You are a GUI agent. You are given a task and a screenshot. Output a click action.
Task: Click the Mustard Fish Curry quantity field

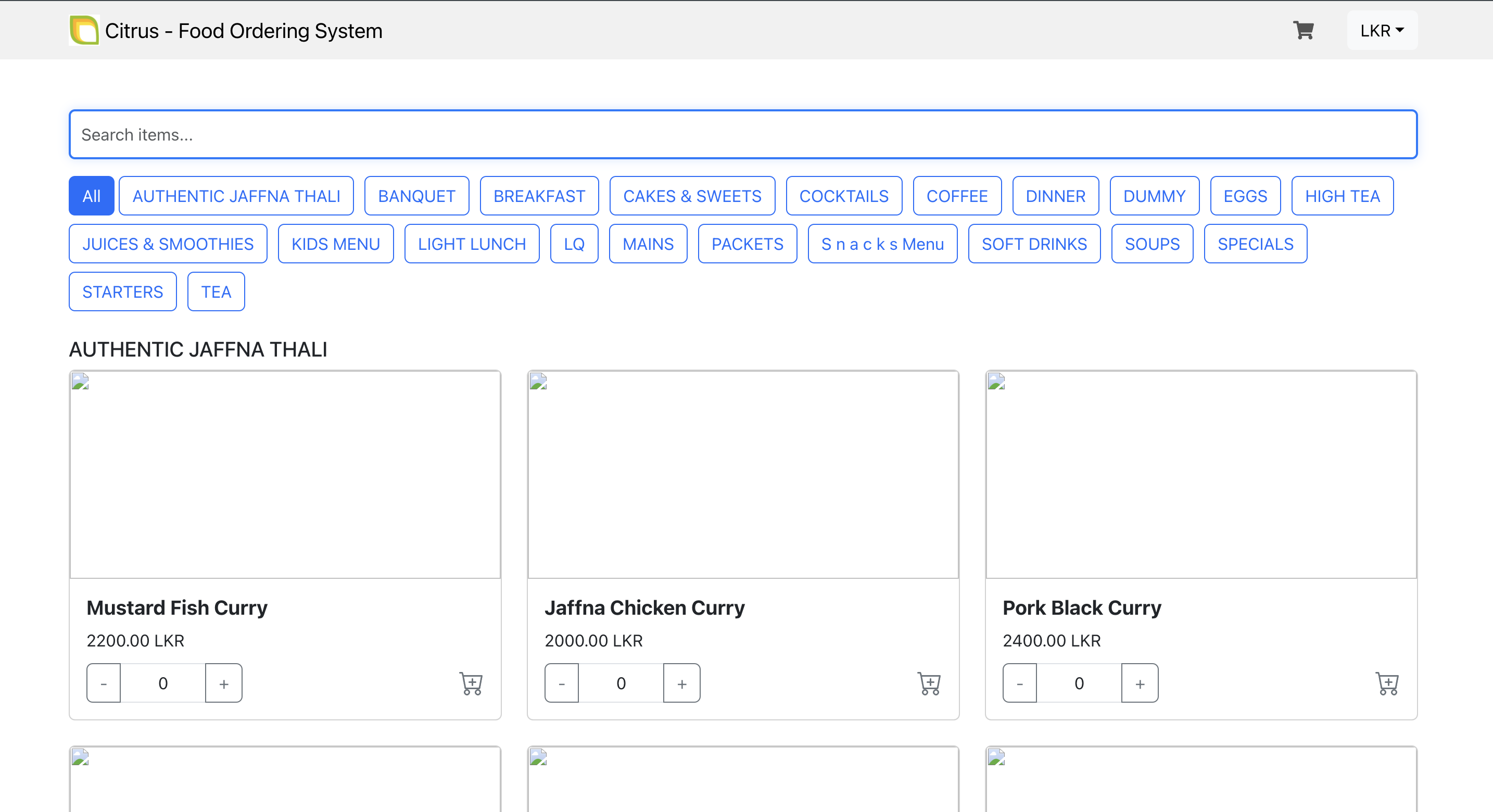click(163, 683)
